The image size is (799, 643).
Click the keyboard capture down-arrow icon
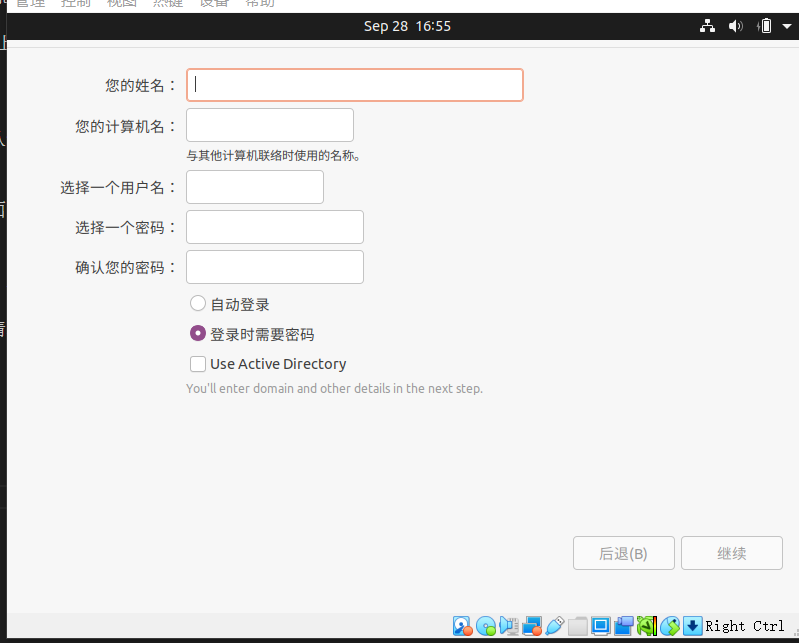point(693,626)
